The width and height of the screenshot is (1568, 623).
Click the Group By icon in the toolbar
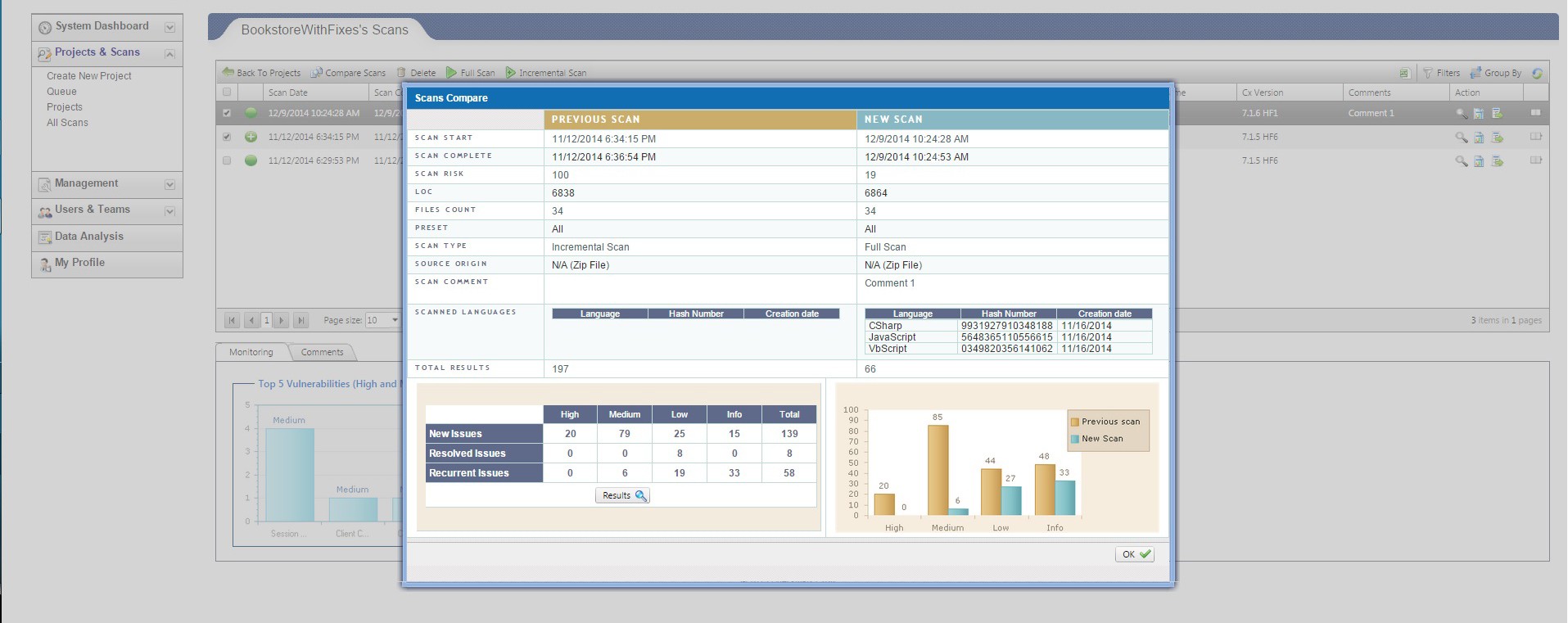(x=1475, y=73)
